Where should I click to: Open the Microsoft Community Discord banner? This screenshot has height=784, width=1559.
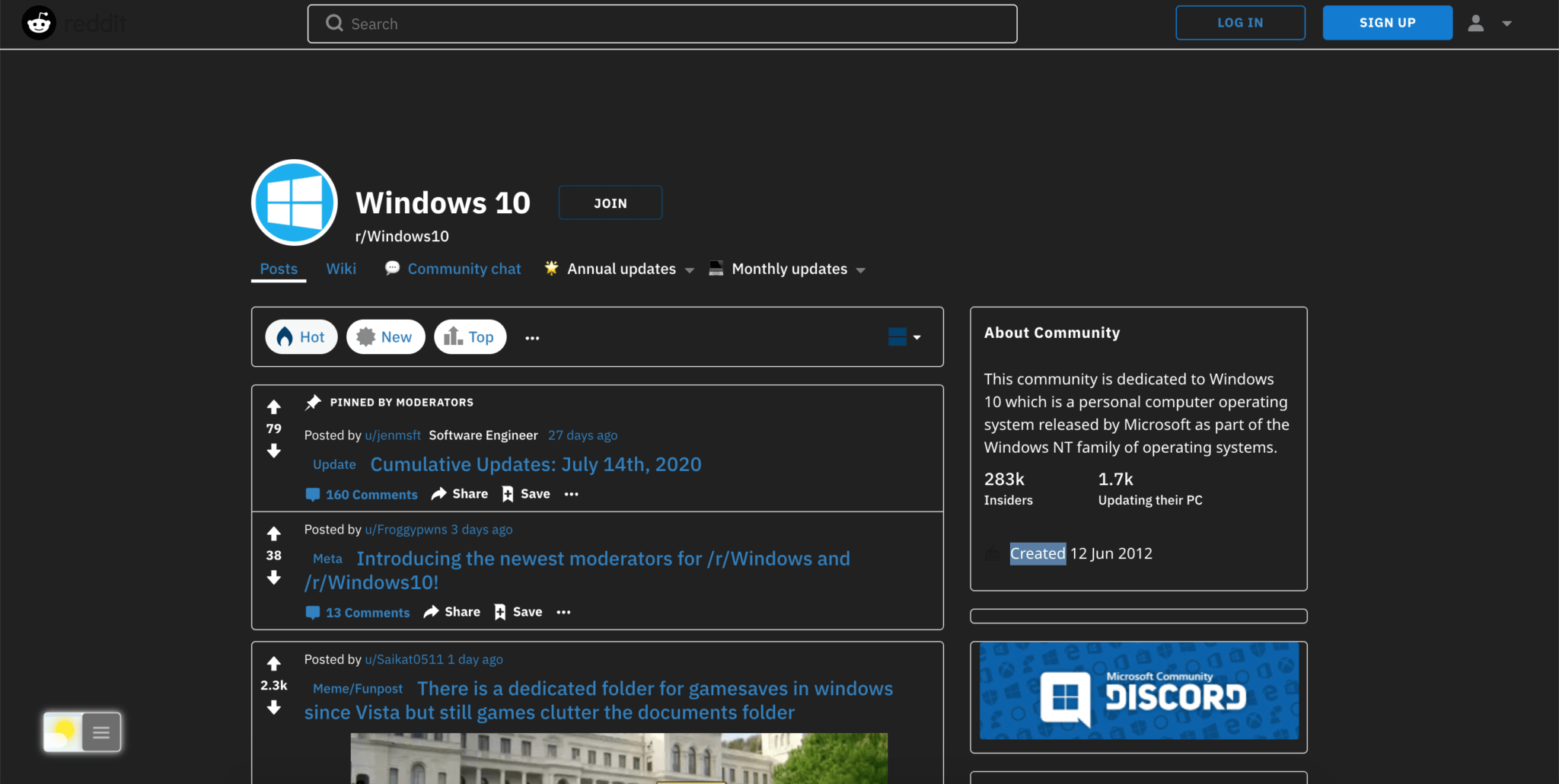(x=1139, y=691)
